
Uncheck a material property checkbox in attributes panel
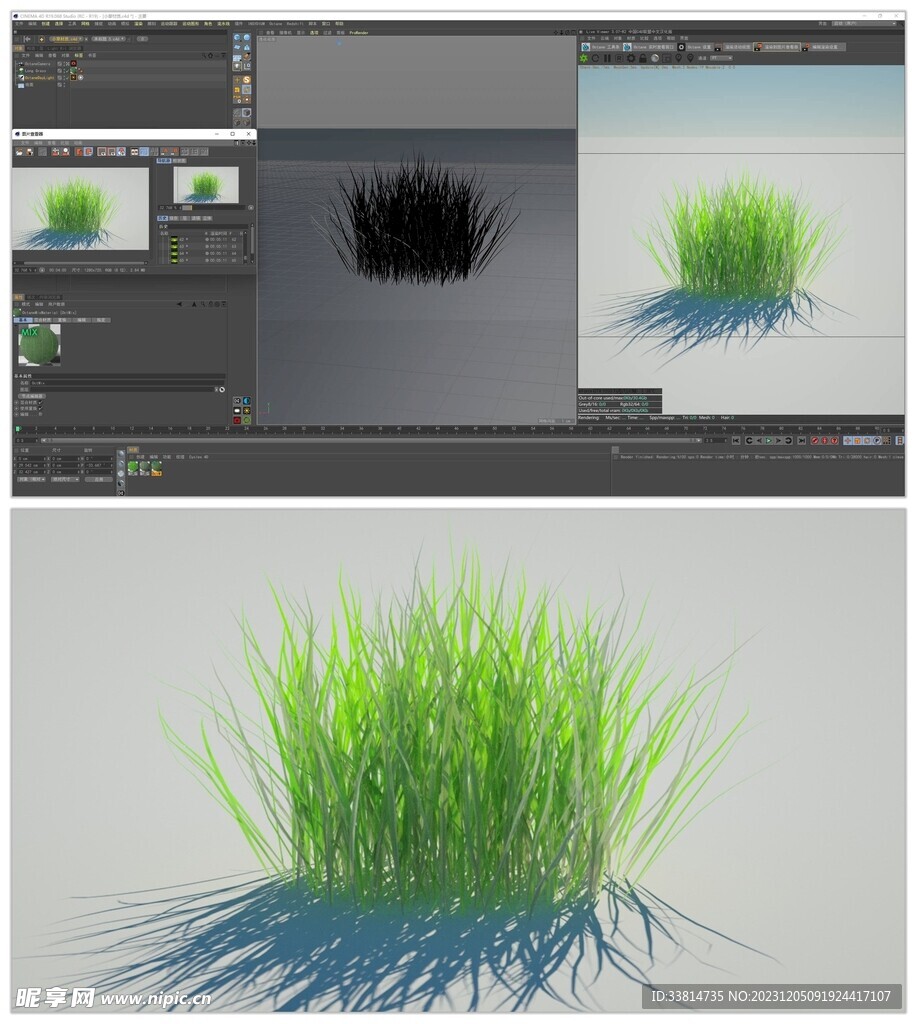click(x=40, y=403)
